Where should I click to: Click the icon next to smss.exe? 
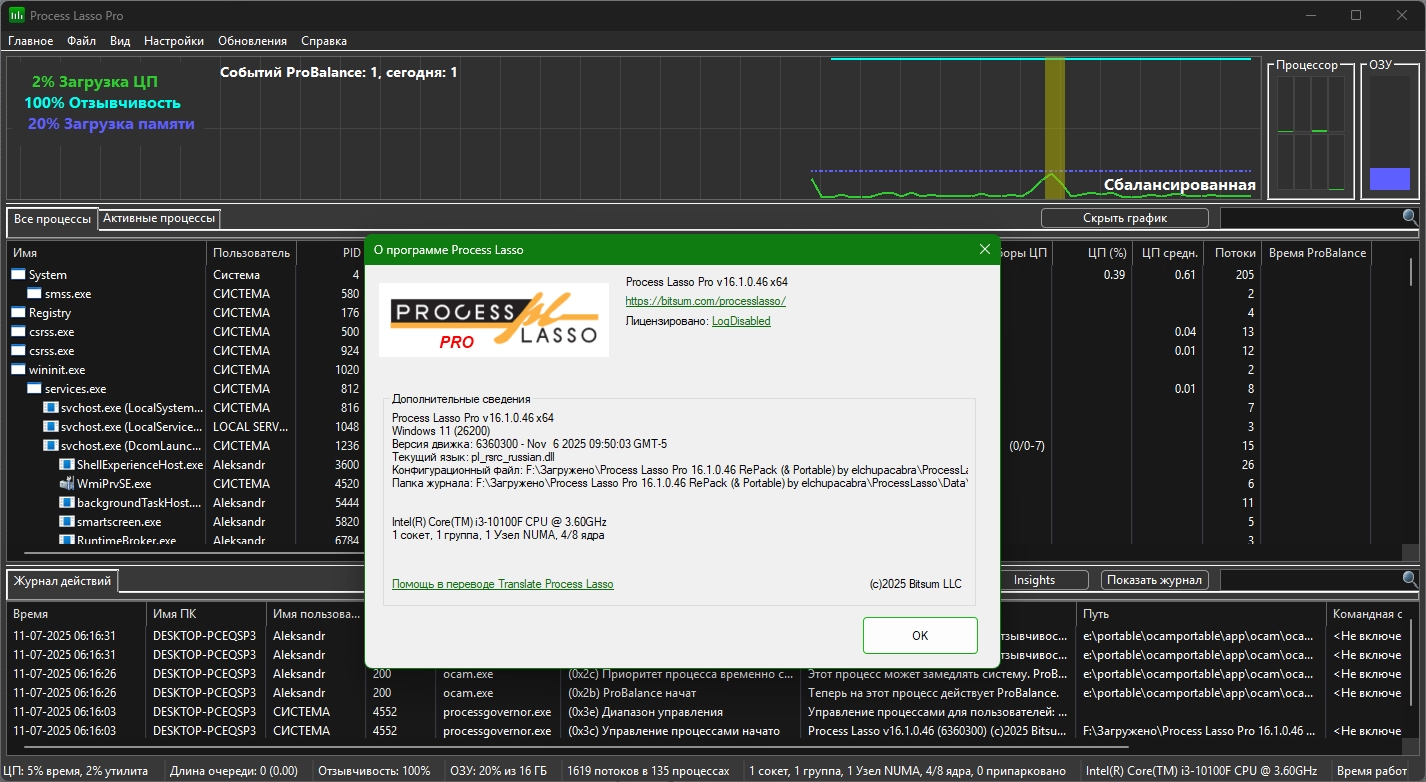[35, 294]
